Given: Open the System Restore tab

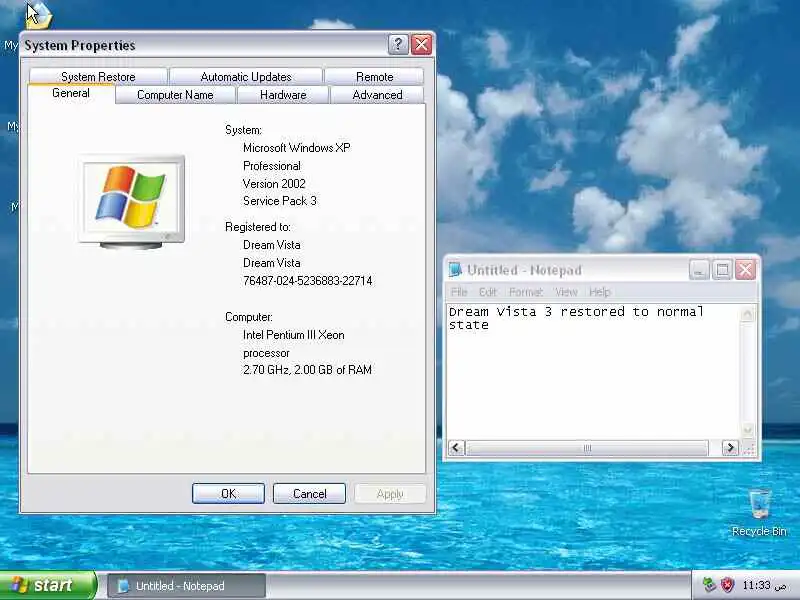Looking at the screenshot, I should coord(98,77).
